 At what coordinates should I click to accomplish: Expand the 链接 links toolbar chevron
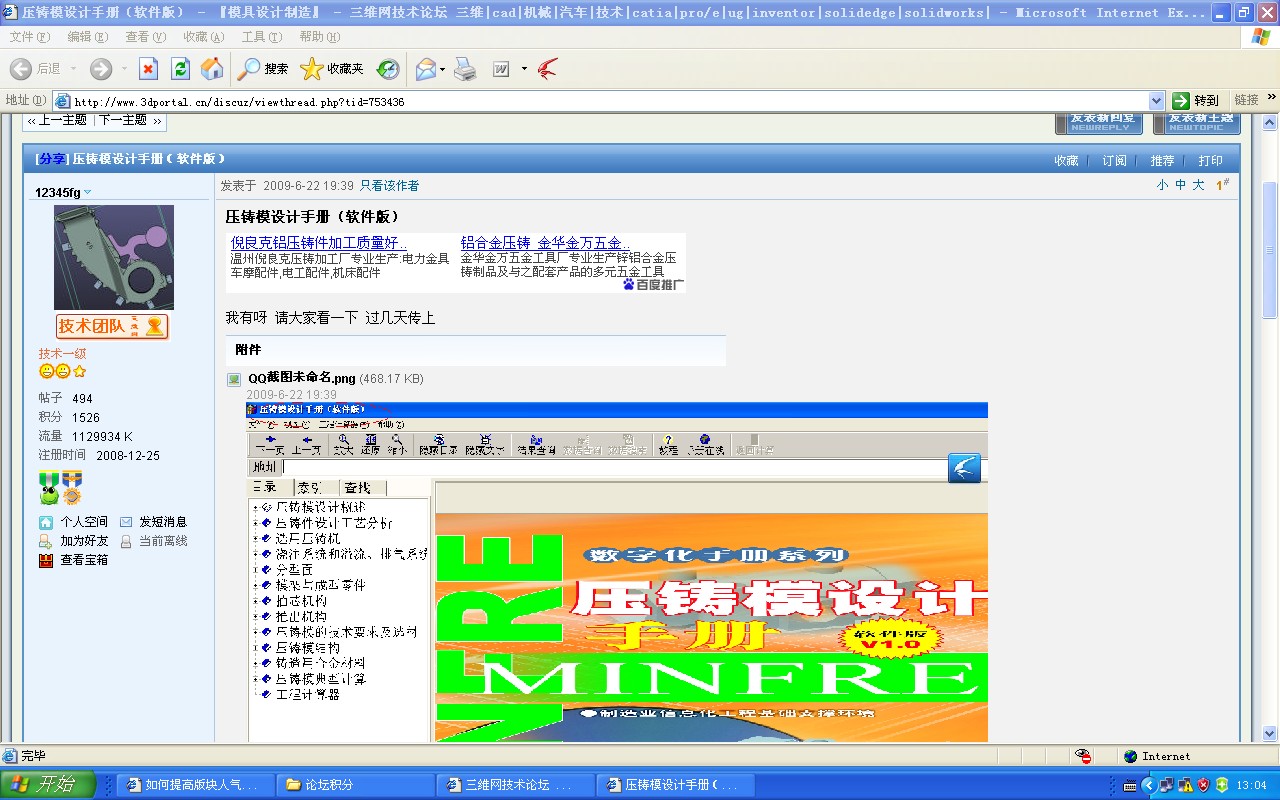click(x=1272, y=98)
